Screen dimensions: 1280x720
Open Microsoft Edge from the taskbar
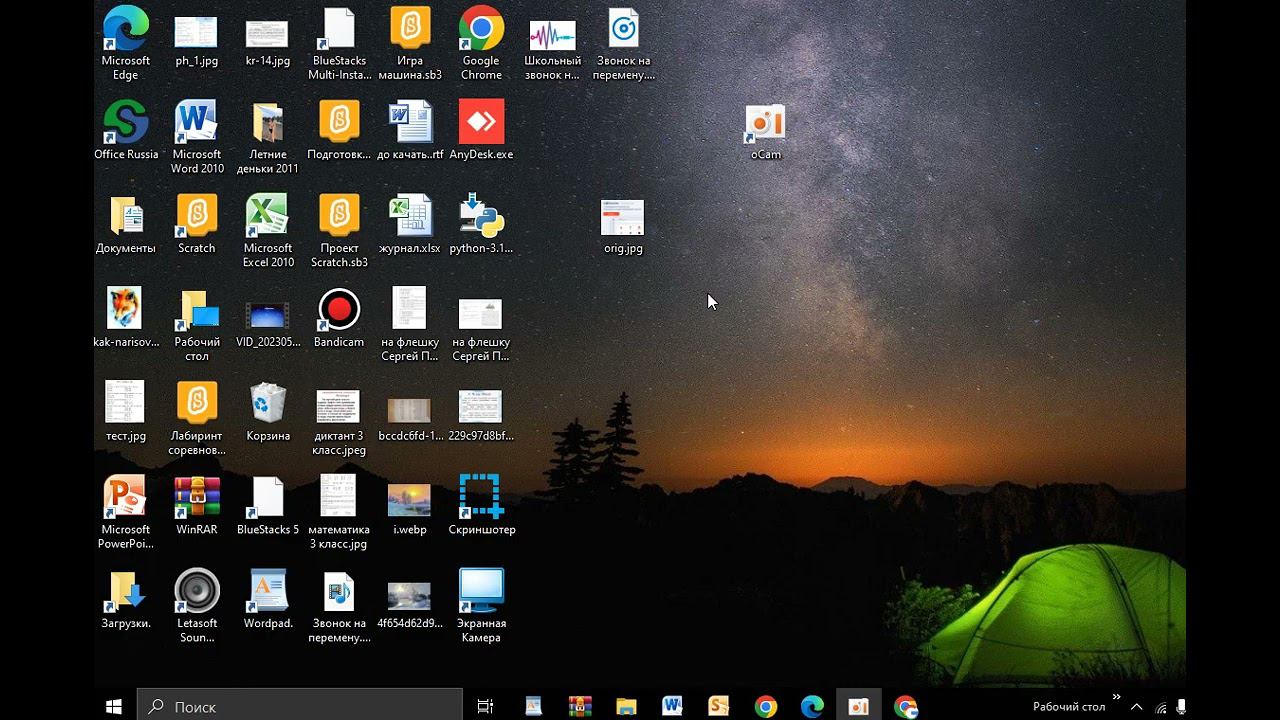pos(812,706)
